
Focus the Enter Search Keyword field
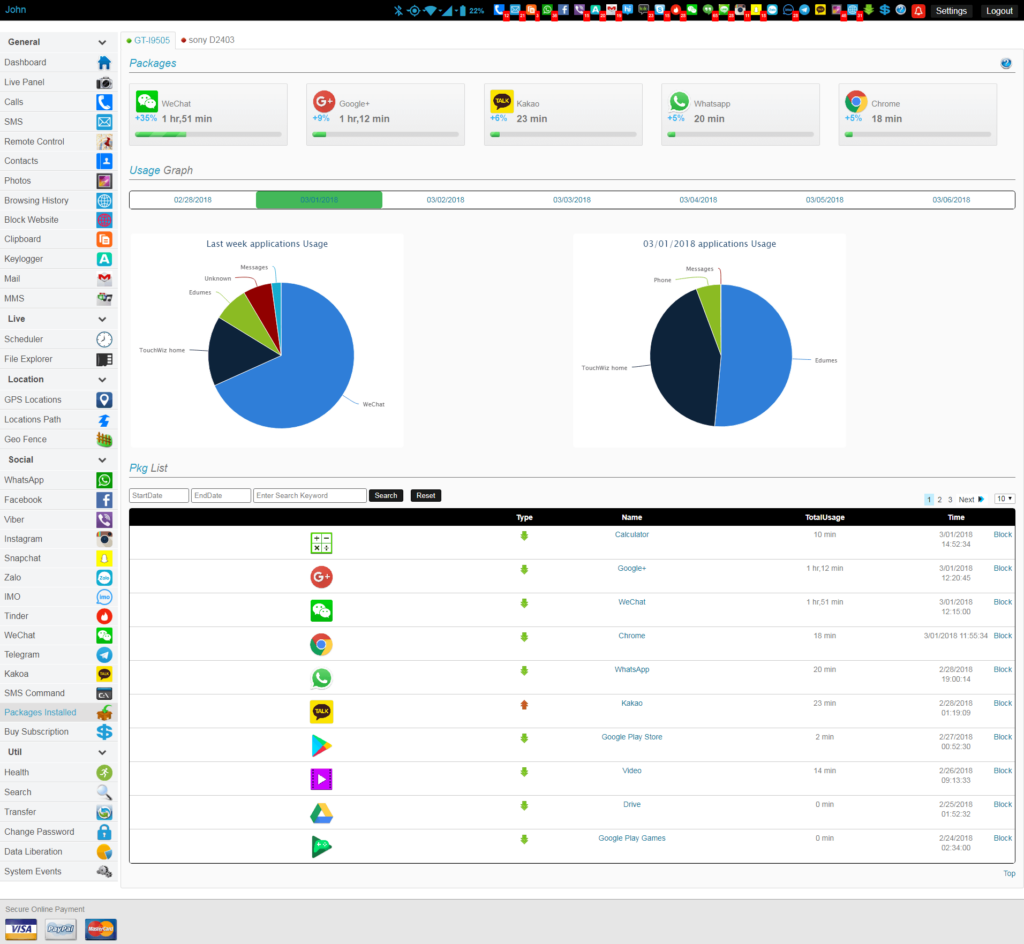pyautogui.click(x=310, y=496)
